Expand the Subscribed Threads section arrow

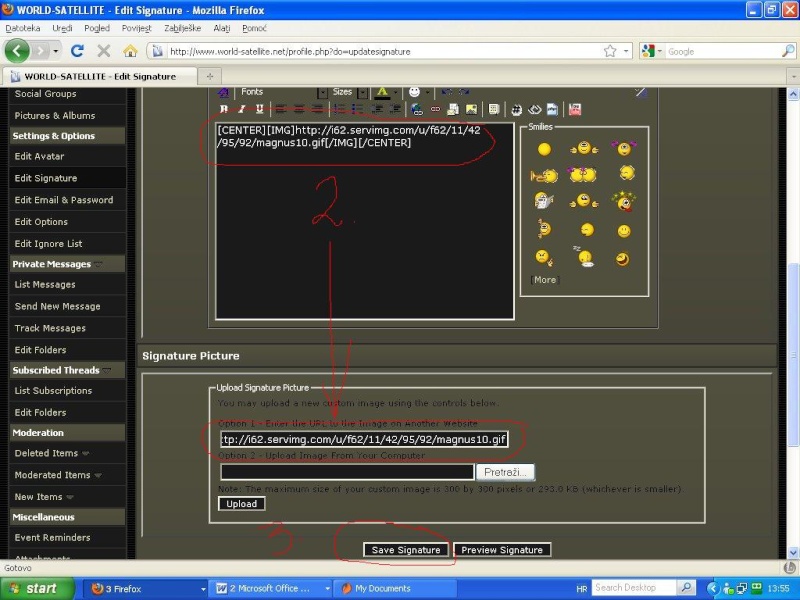[107, 370]
